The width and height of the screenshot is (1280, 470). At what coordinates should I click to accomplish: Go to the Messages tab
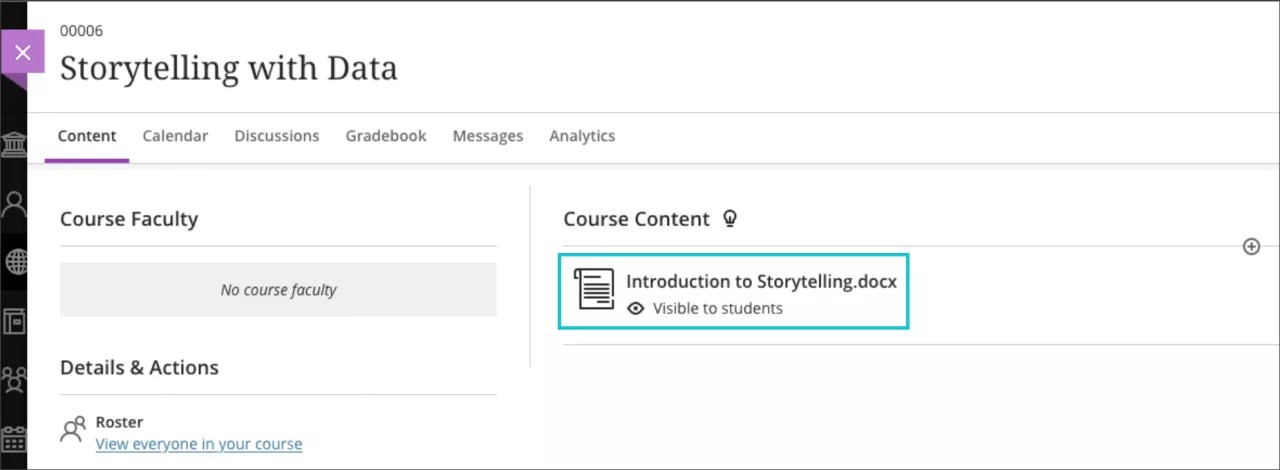488,136
